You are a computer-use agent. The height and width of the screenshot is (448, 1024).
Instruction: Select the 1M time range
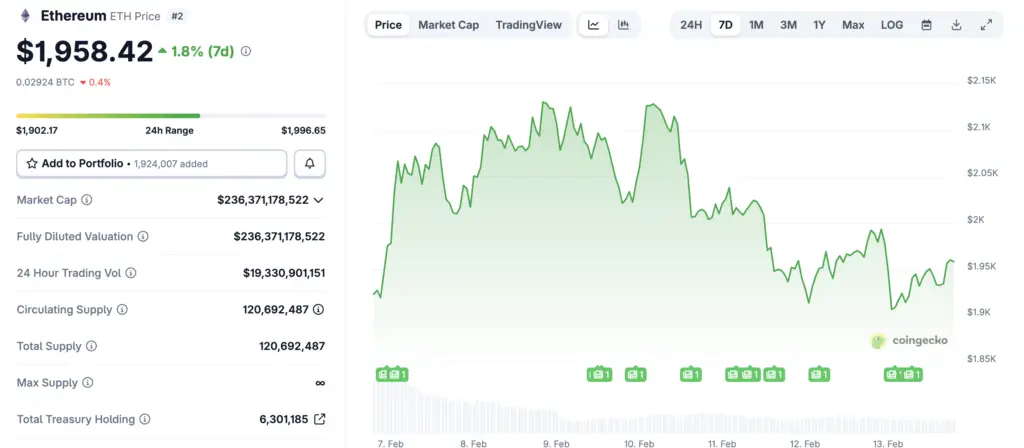756,25
